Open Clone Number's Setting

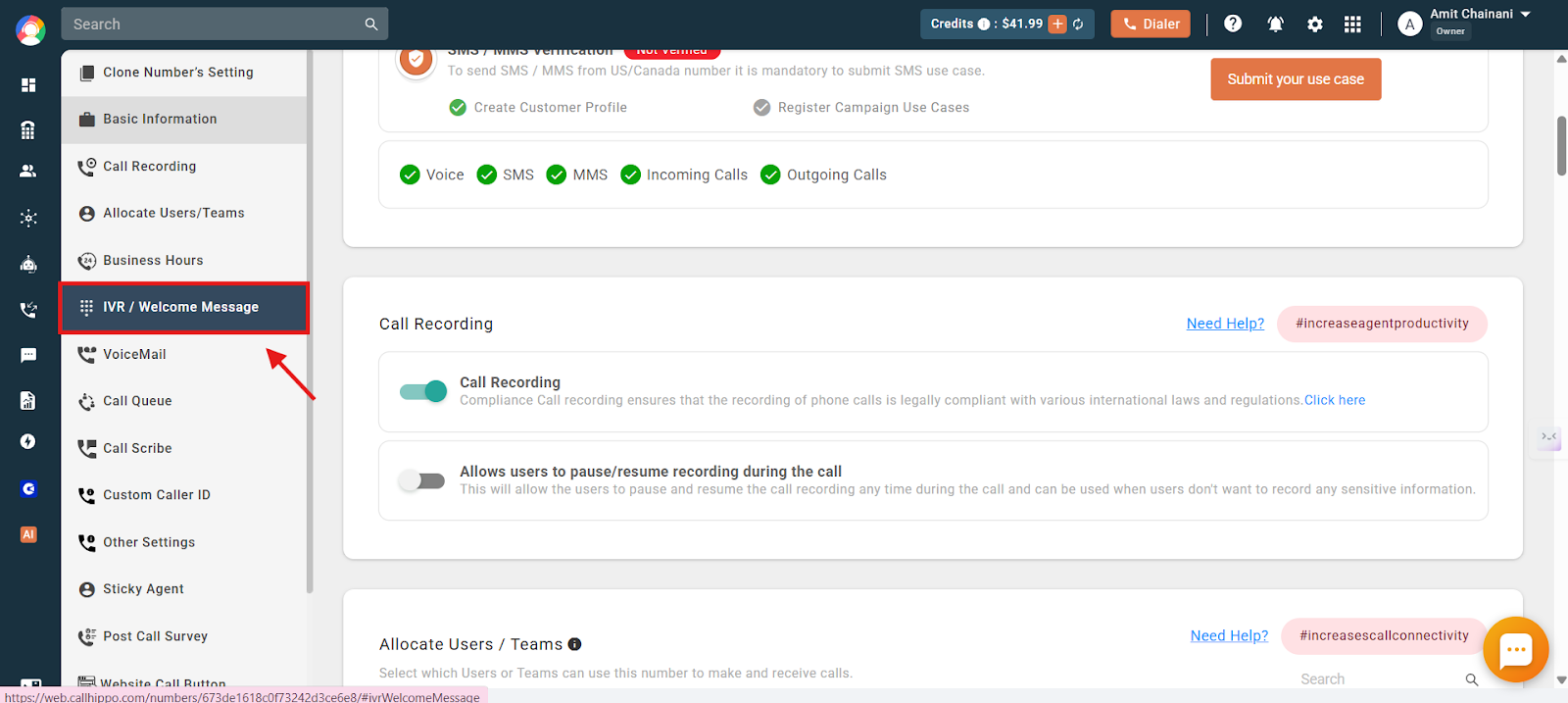[x=184, y=73]
